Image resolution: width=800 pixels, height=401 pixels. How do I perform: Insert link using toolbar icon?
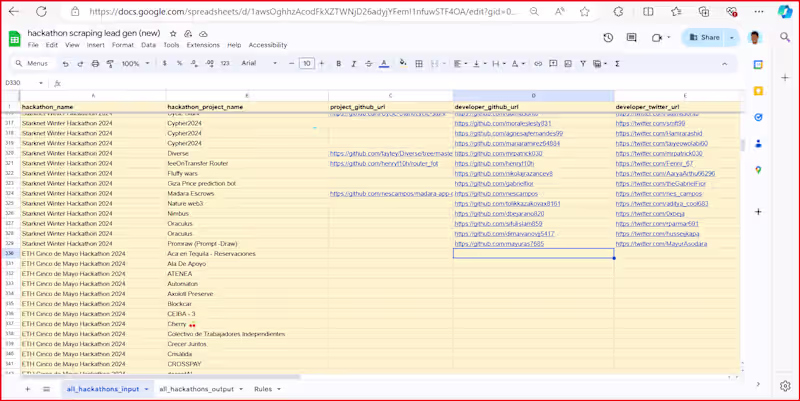pos(538,63)
